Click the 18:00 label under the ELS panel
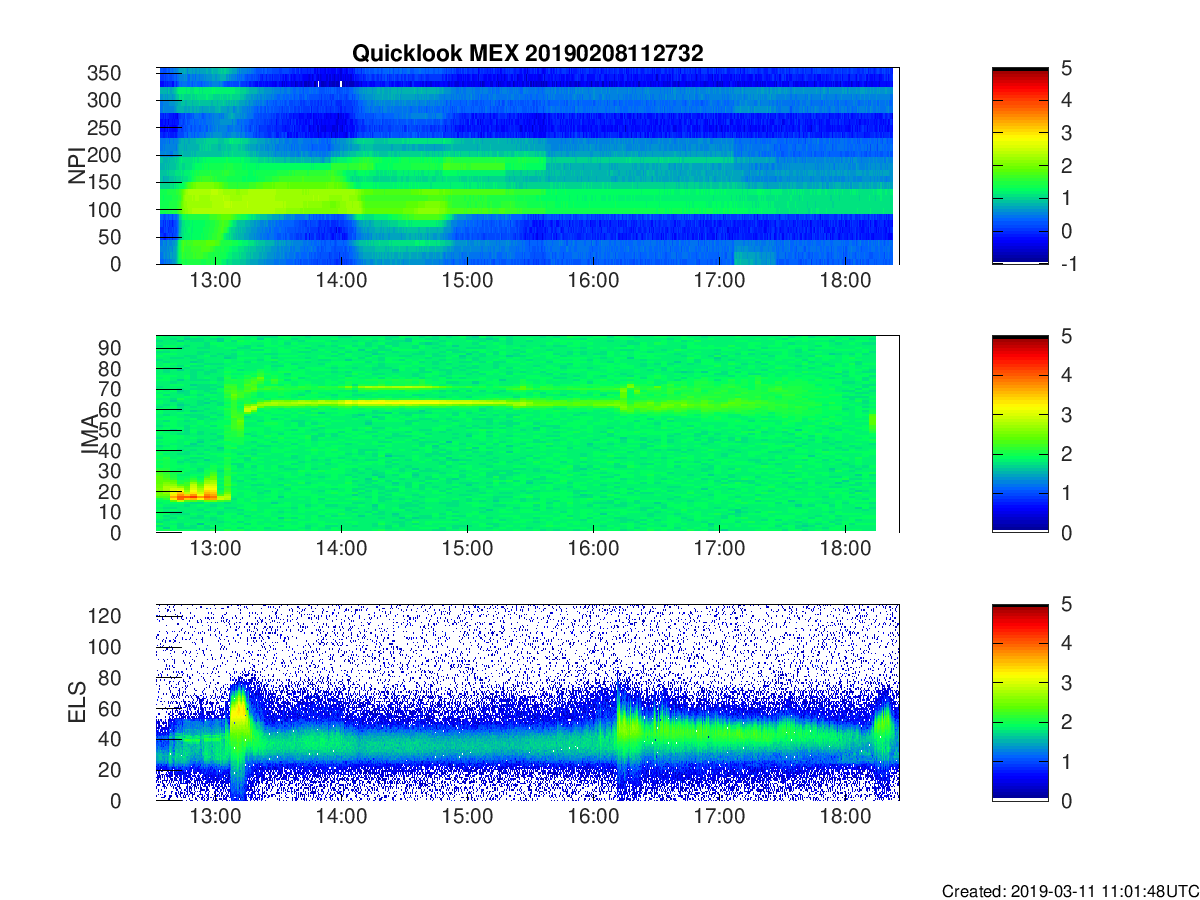The width and height of the screenshot is (1200, 900). pos(846,818)
